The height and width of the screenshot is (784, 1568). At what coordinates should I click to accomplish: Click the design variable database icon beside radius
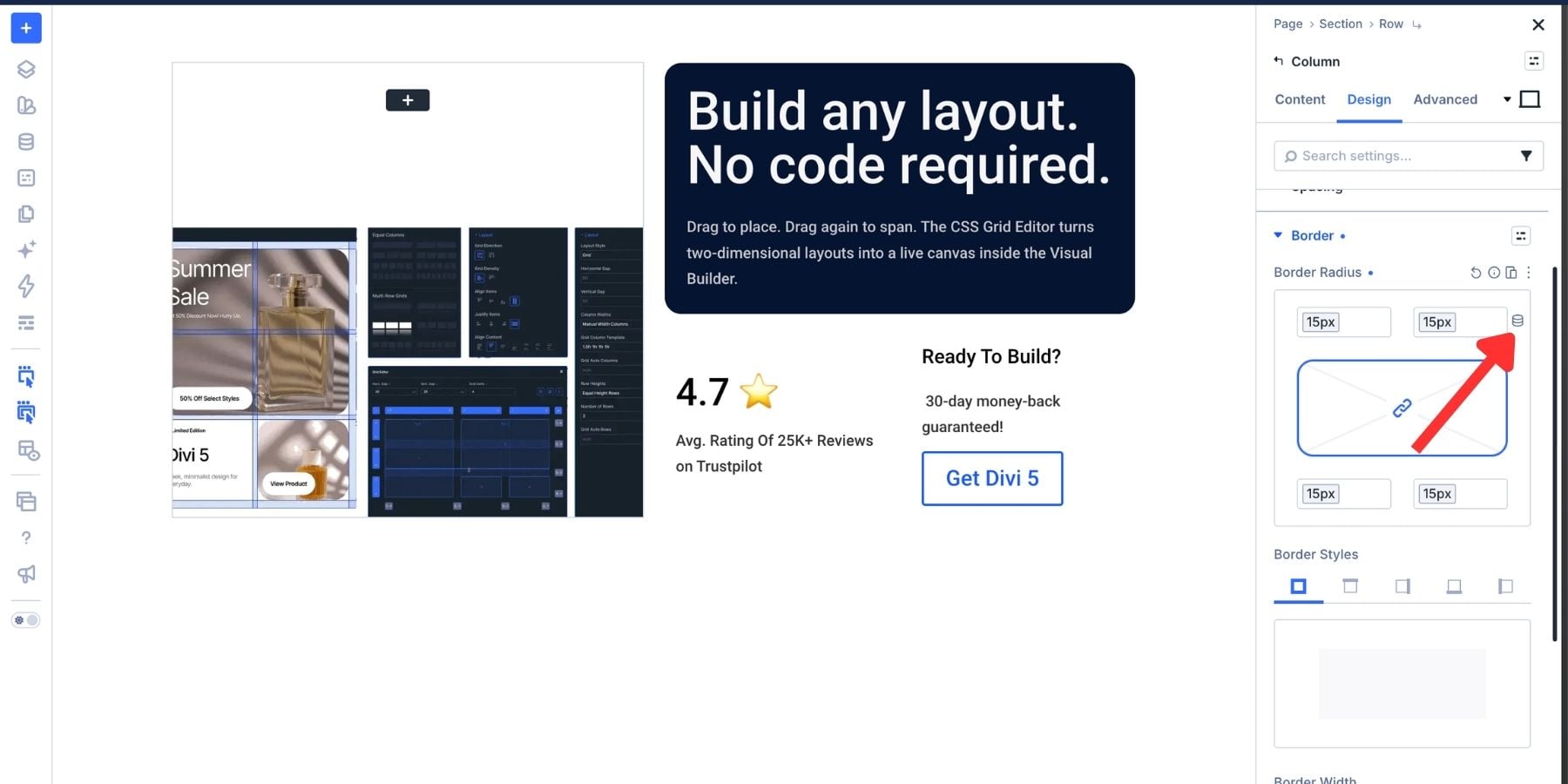coord(1517,321)
